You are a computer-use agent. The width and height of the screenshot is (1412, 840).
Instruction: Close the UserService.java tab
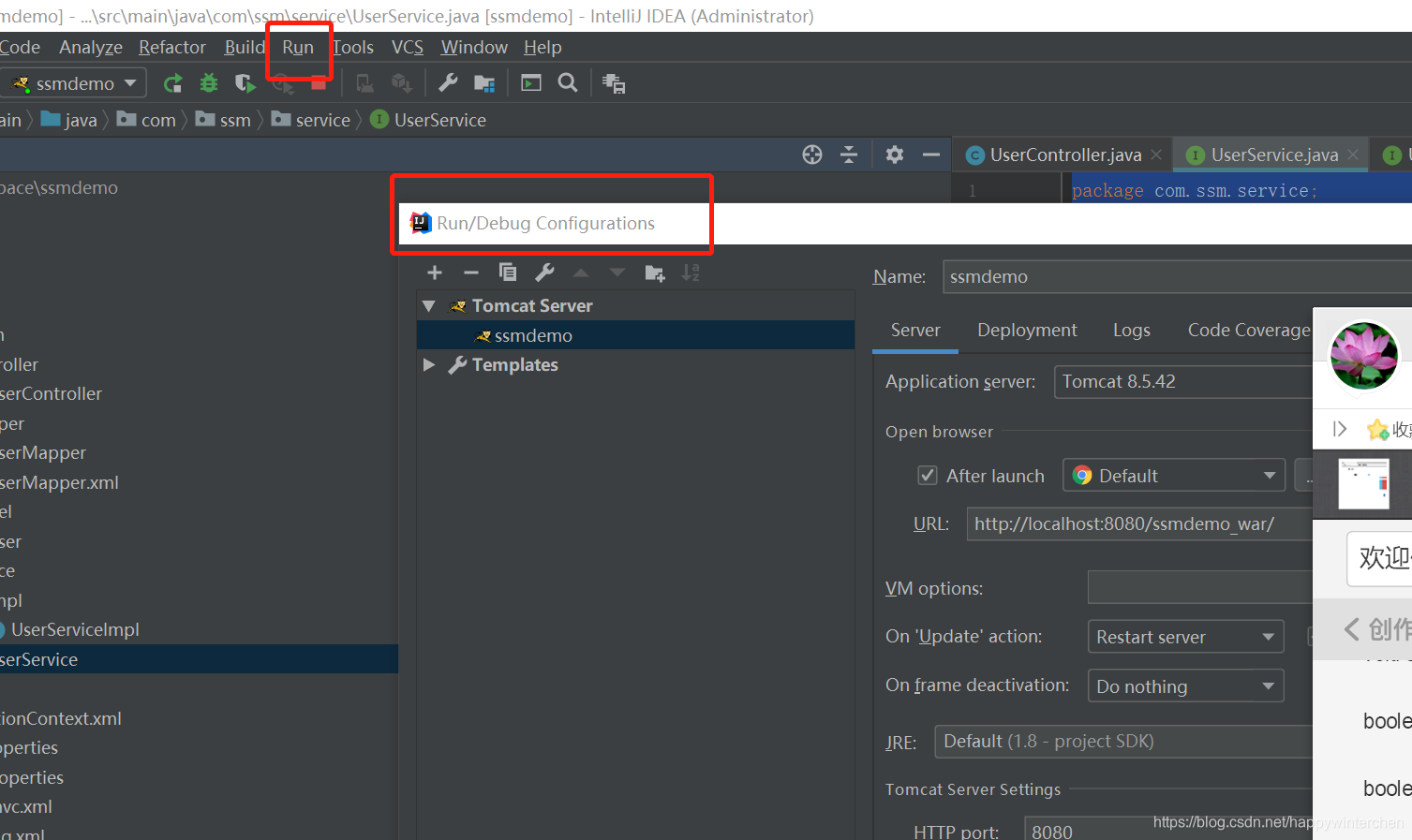coord(1353,155)
